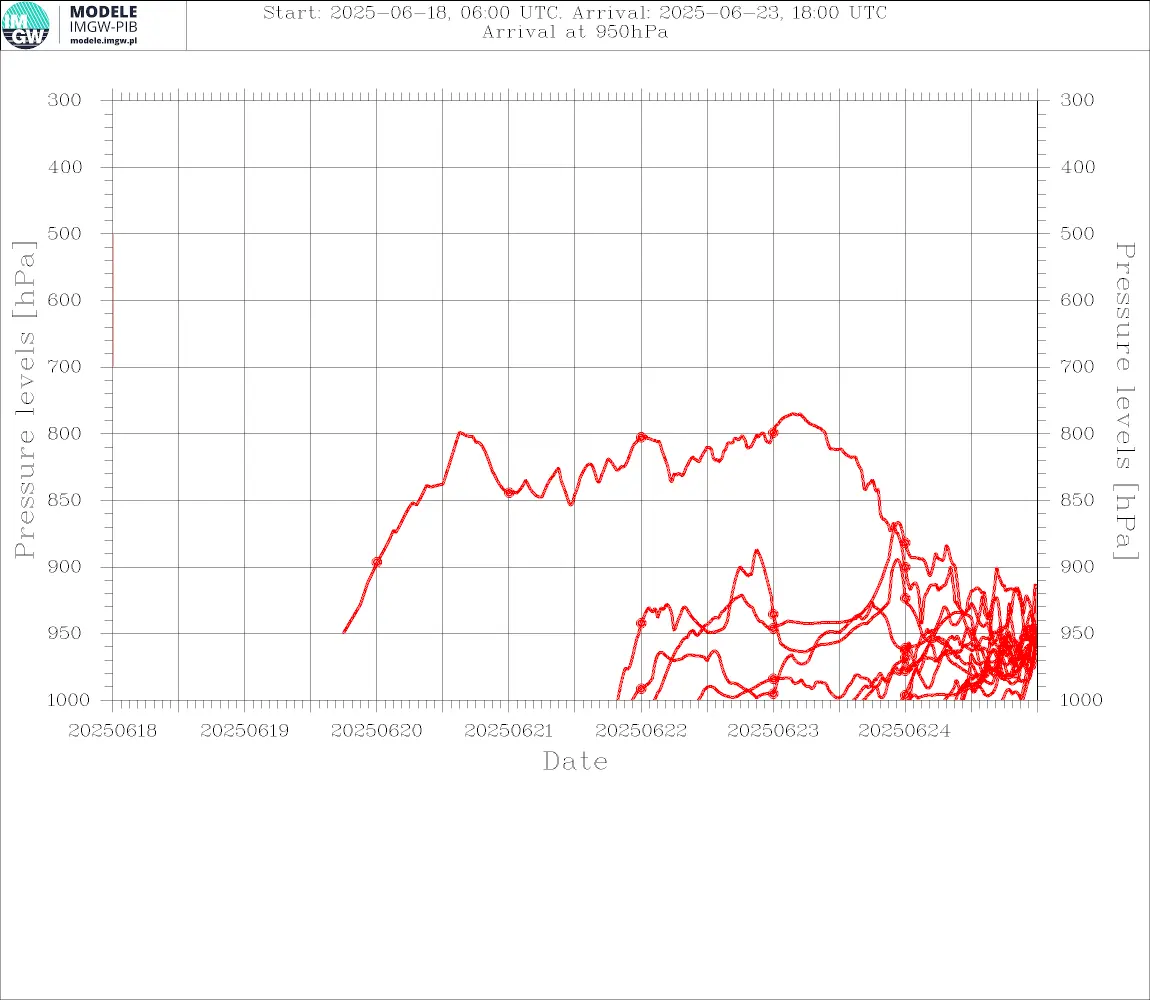Click the trajectory marker near 990 hPa on 20250622
Screen dimensions: 1150x1000
(x=641, y=689)
